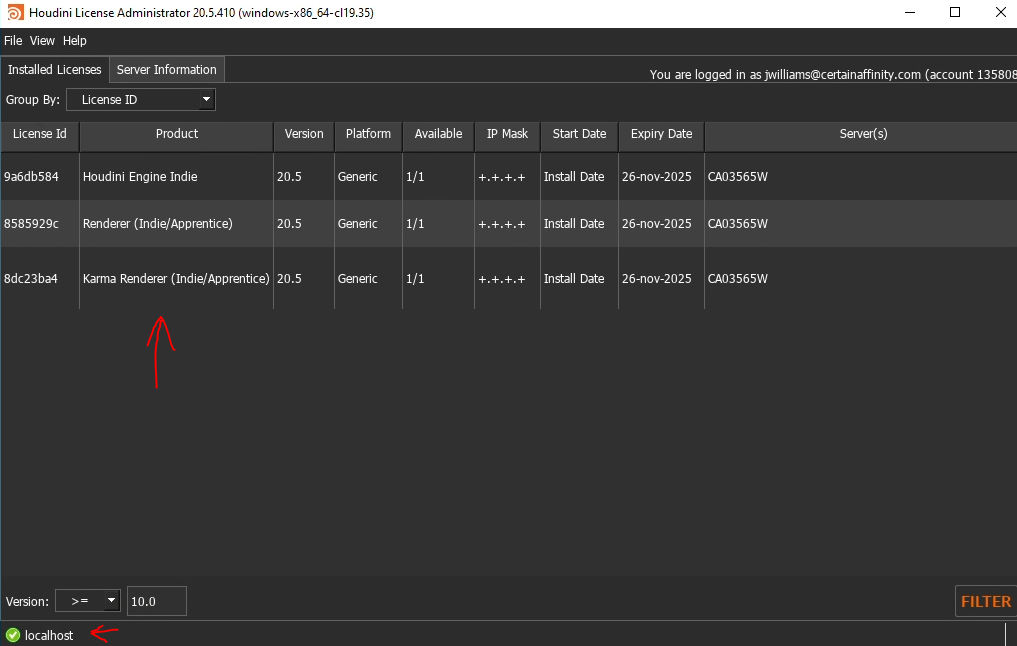Maximize the License Administrator window
This screenshot has width=1017, height=646.
[955, 12]
